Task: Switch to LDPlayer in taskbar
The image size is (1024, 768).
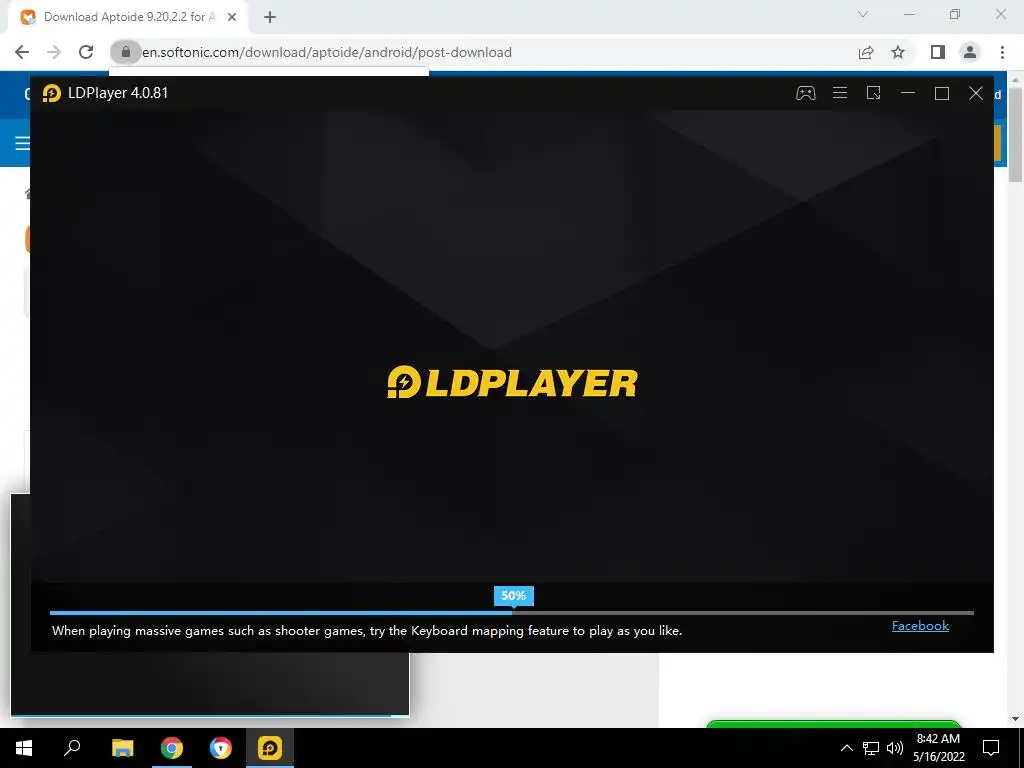Action: [x=270, y=748]
